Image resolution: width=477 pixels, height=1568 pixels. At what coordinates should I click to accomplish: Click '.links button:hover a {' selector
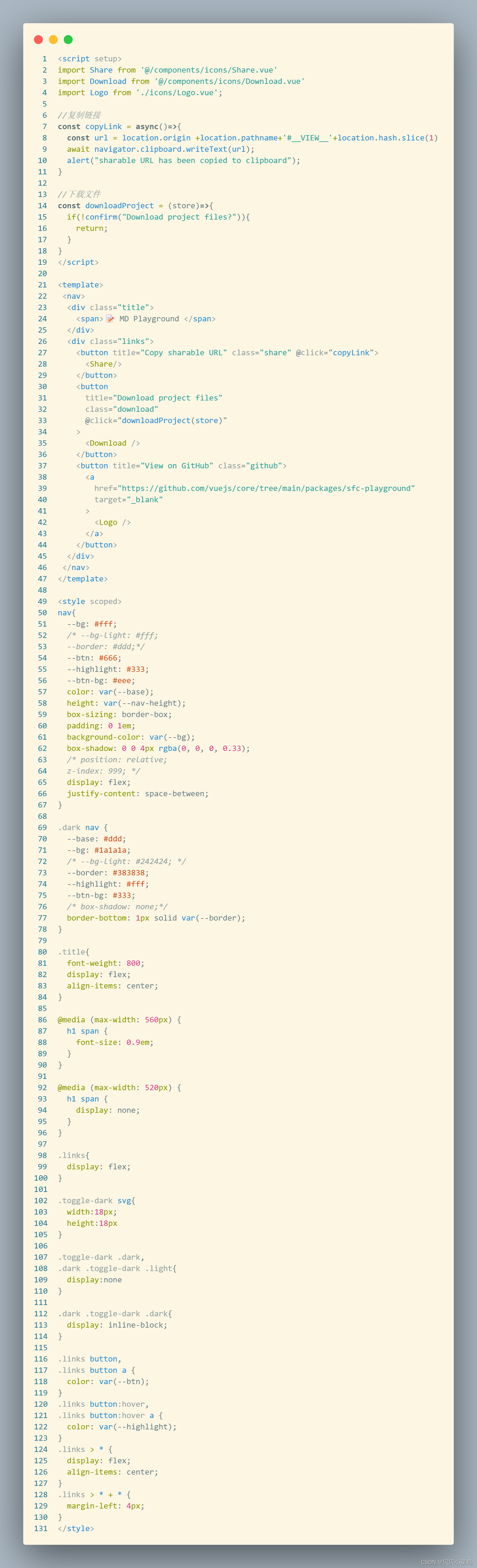point(110,1416)
